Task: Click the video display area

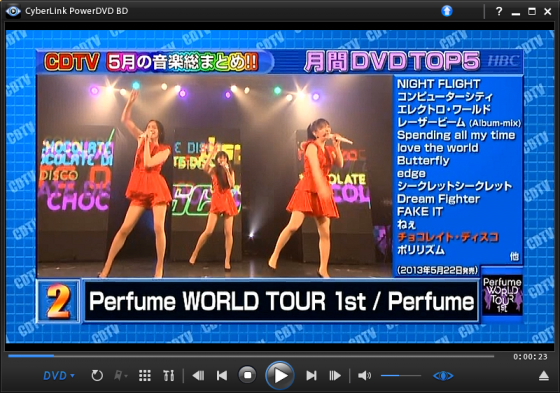Action: click(280, 186)
